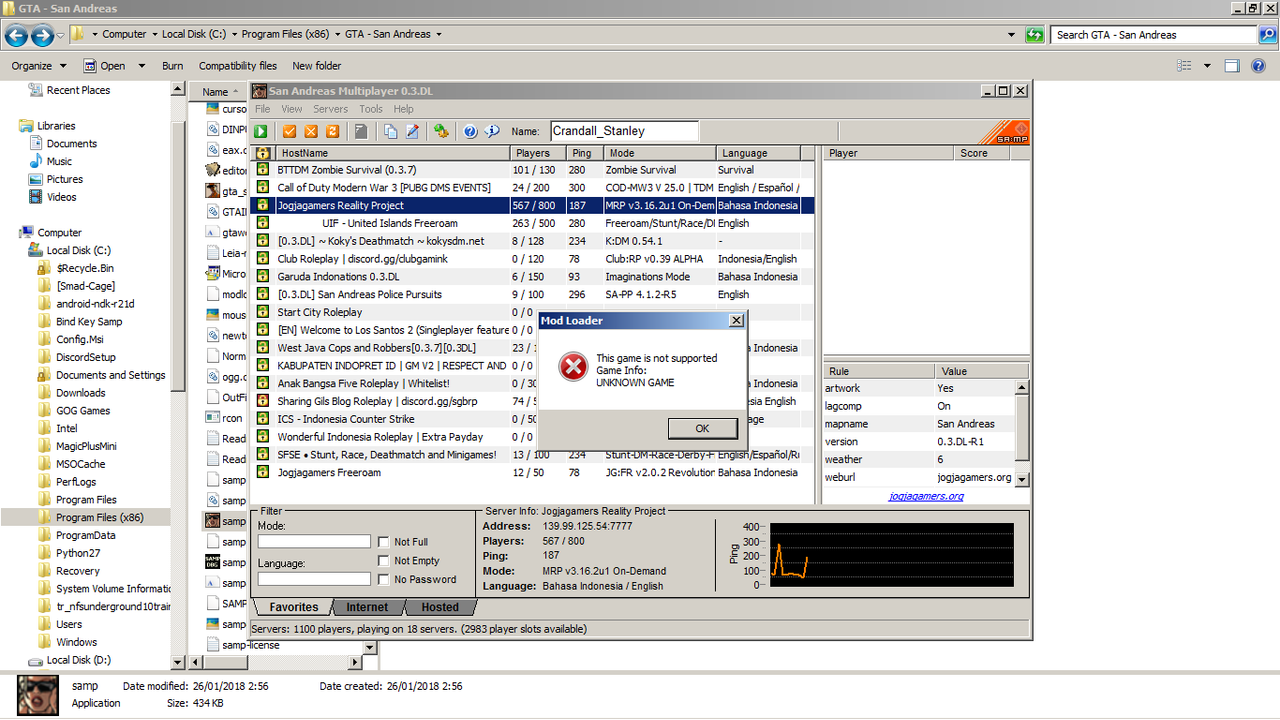The width and height of the screenshot is (1280, 720).
Task: Open SA-MP Settings tool icon
Action: 441,131
